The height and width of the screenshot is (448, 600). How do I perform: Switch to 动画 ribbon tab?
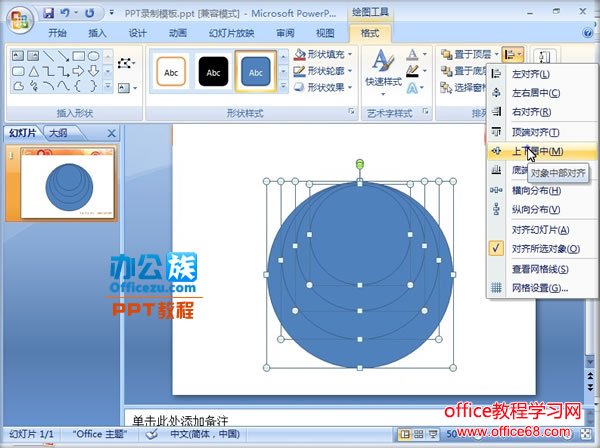click(178, 33)
